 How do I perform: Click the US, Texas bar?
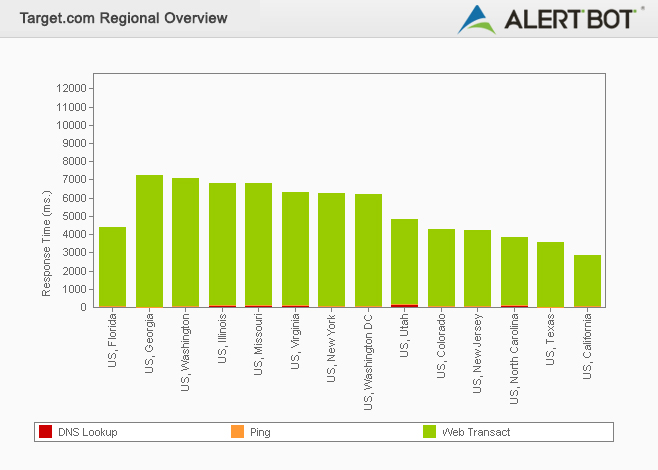(550, 275)
